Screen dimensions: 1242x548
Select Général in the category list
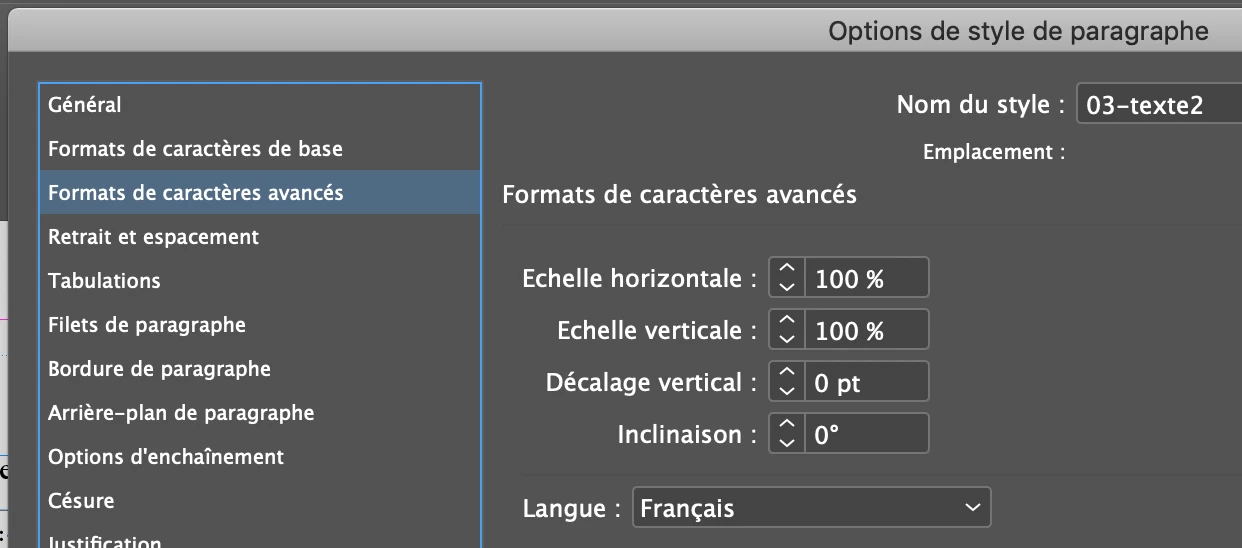click(x=85, y=104)
